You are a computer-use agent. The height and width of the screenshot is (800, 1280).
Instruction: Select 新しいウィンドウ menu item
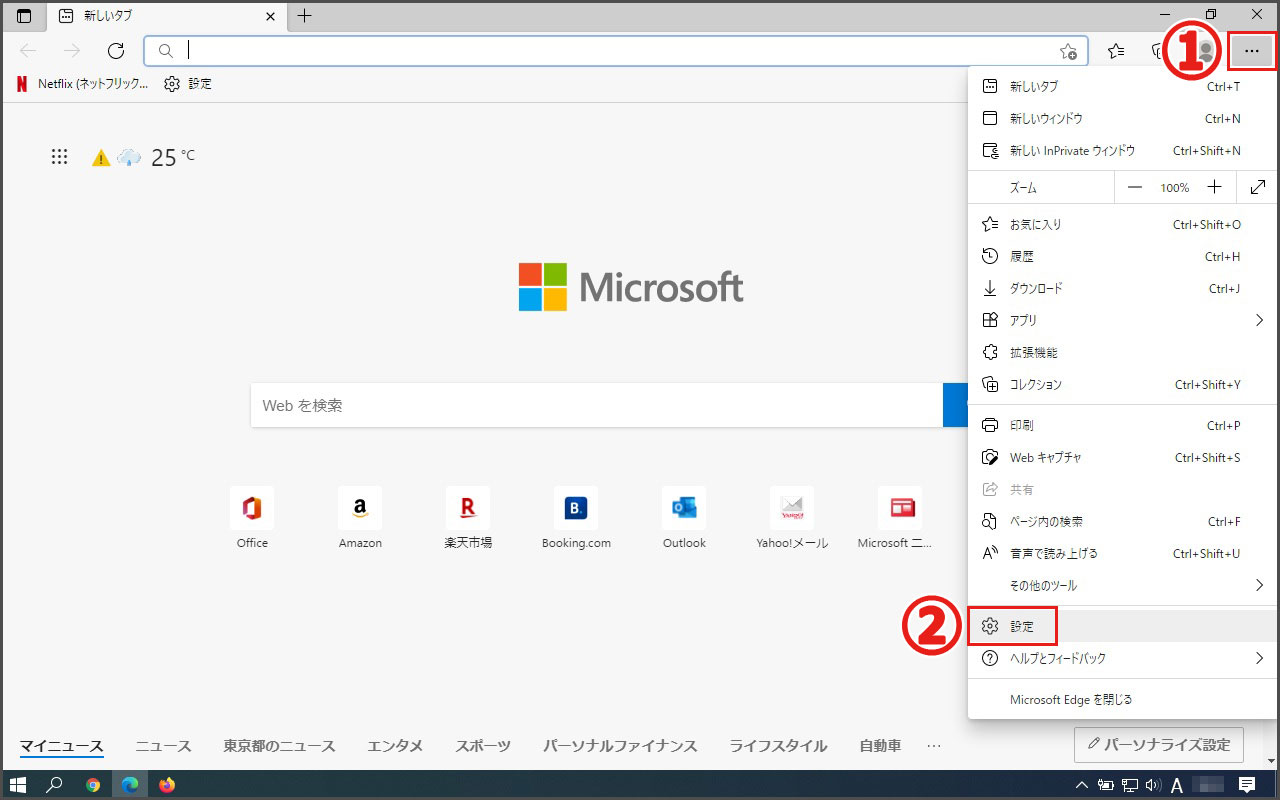tap(1123, 119)
